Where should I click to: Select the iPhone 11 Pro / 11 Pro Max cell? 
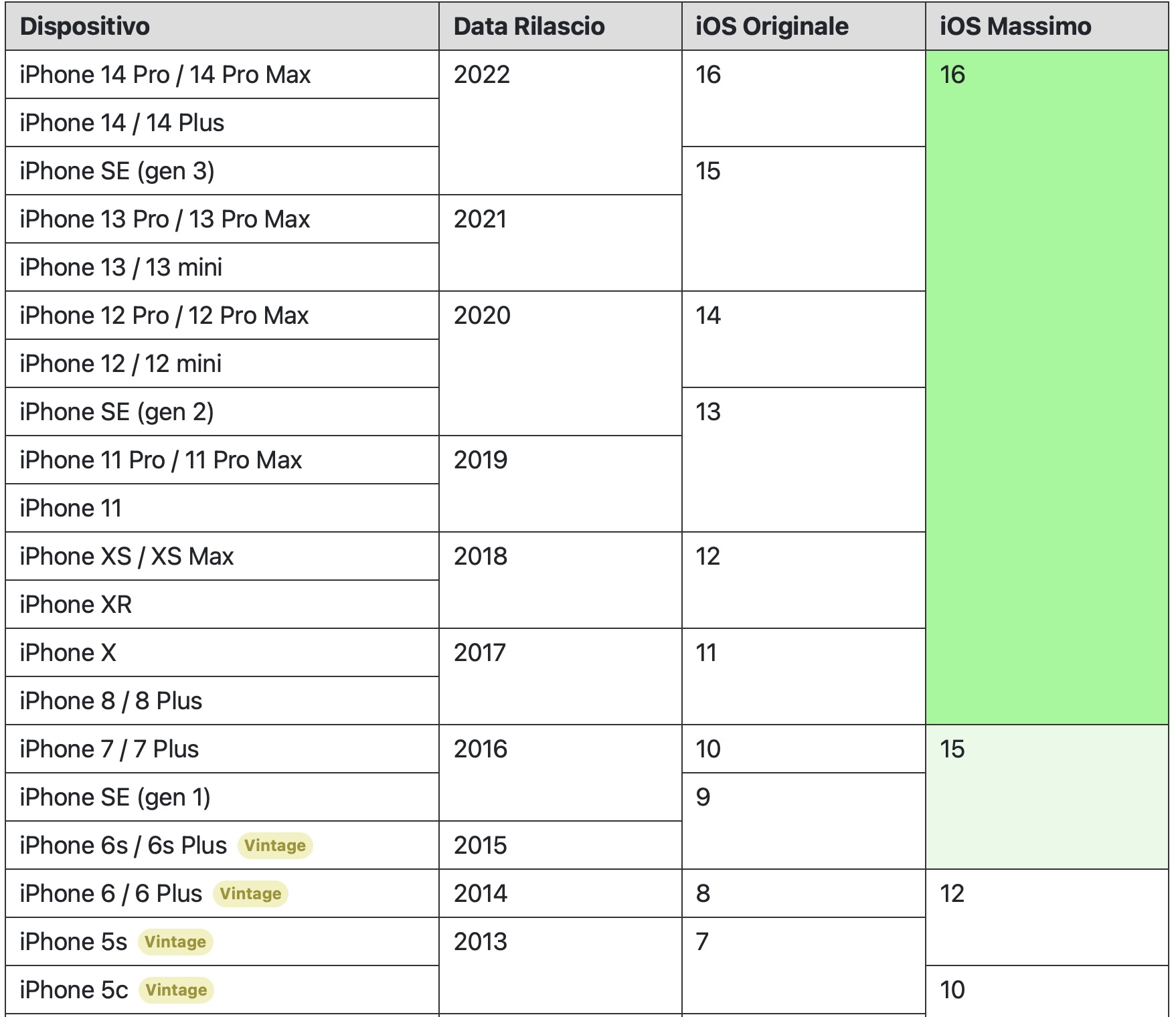click(161, 460)
